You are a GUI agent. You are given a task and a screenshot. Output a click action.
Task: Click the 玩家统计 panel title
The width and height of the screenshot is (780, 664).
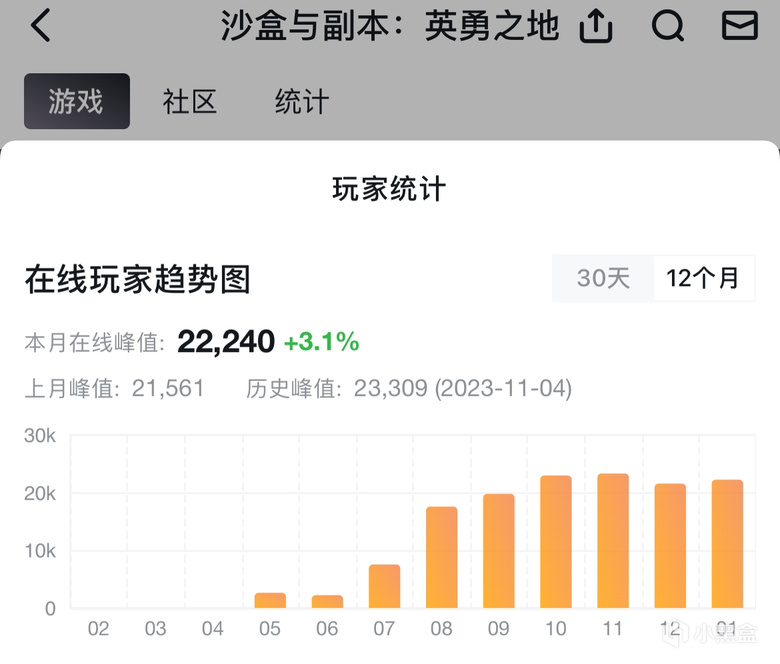tap(390, 189)
